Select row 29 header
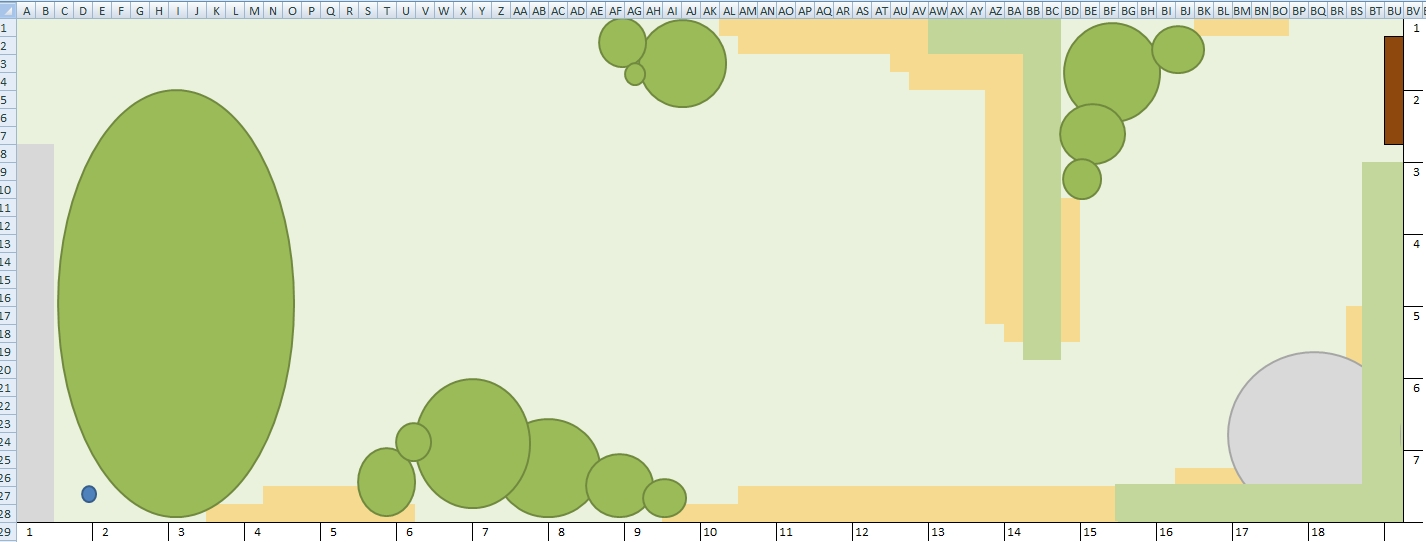1426x542 pixels. [8, 531]
